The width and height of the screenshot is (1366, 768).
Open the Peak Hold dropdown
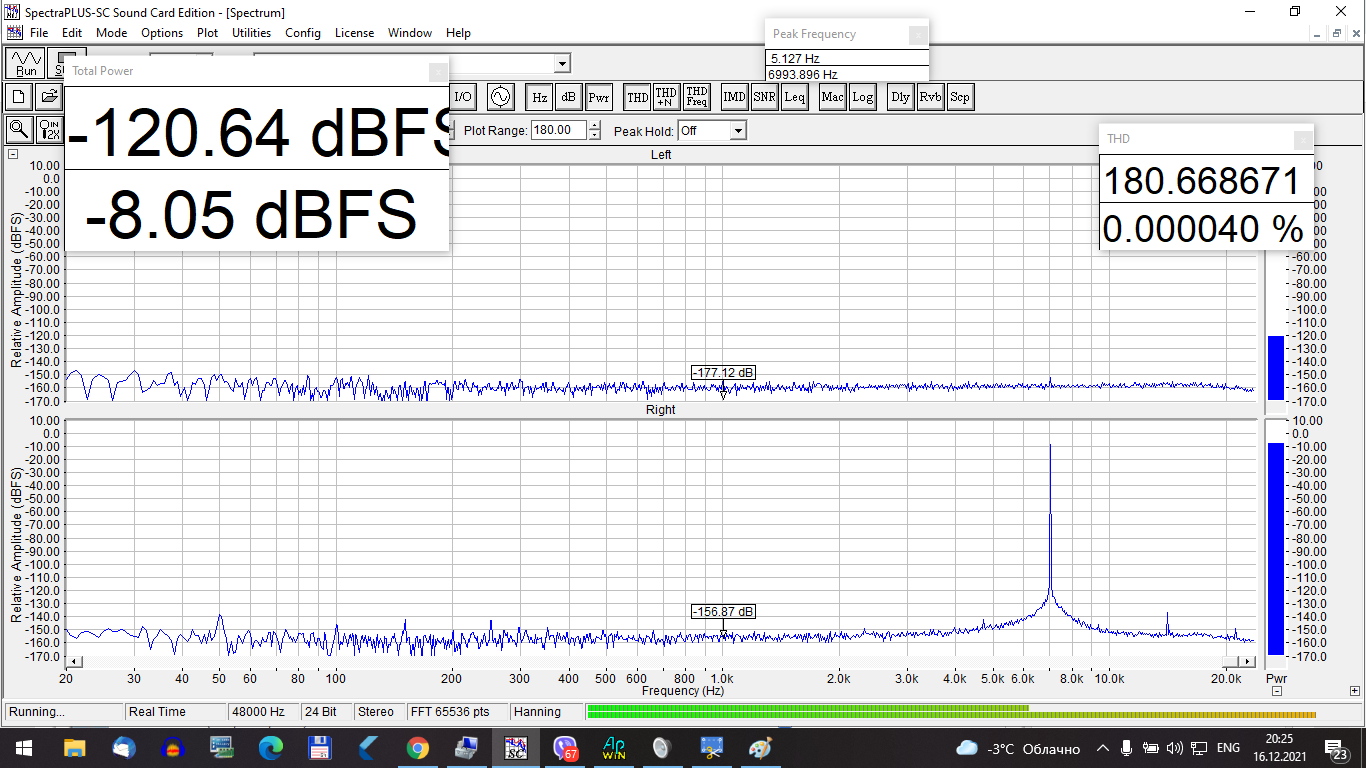pyautogui.click(x=737, y=131)
